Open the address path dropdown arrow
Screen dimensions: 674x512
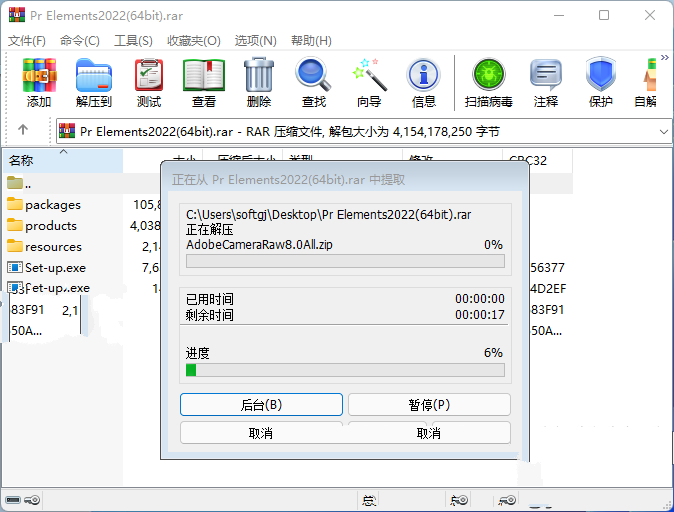click(x=664, y=132)
